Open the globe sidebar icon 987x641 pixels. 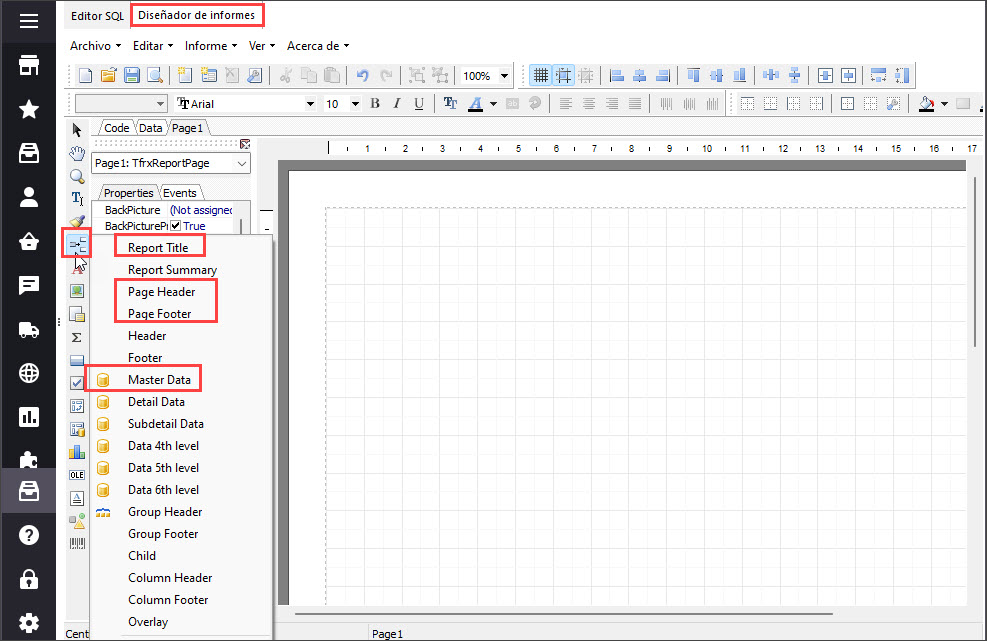[x=28, y=373]
